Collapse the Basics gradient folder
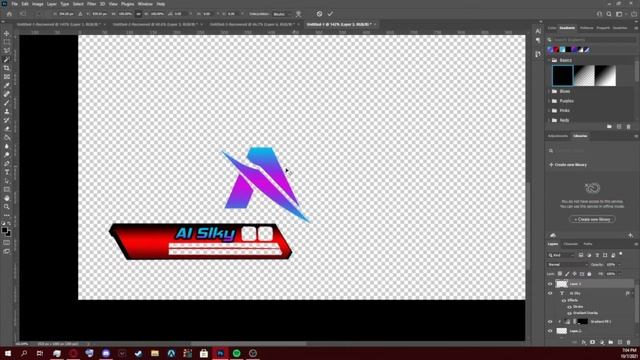Viewport: 640px width, 360px height. [x=549, y=60]
